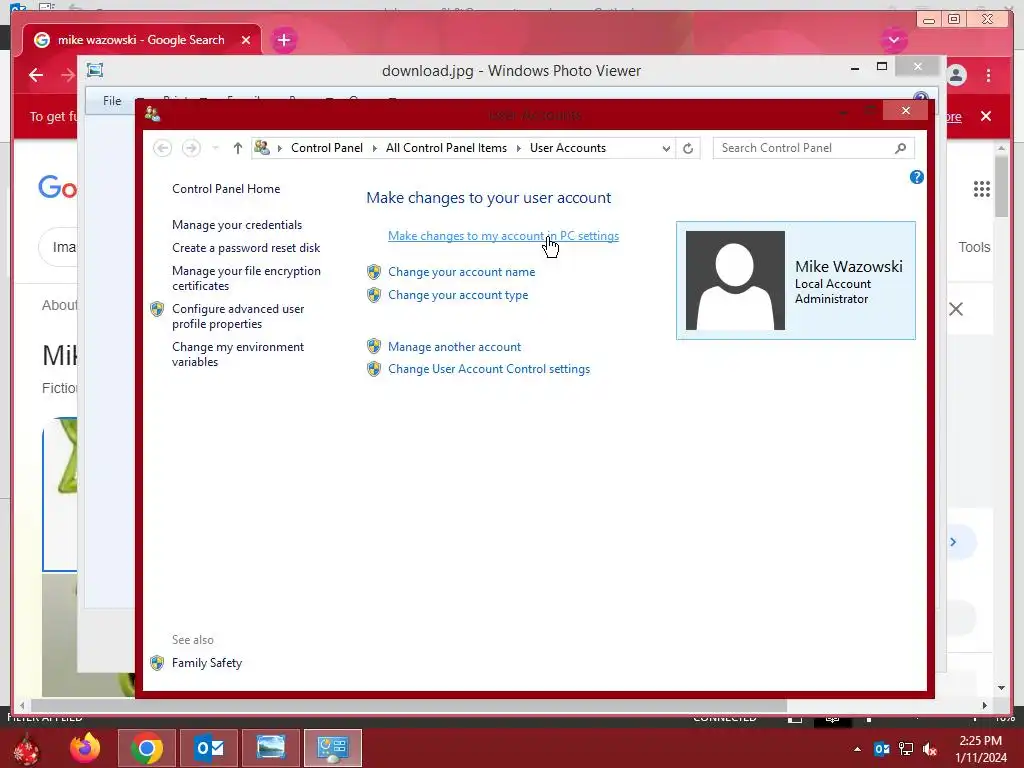The width and height of the screenshot is (1024, 768).
Task: Open Firefox from the taskbar
Action: [x=86, y=748]
